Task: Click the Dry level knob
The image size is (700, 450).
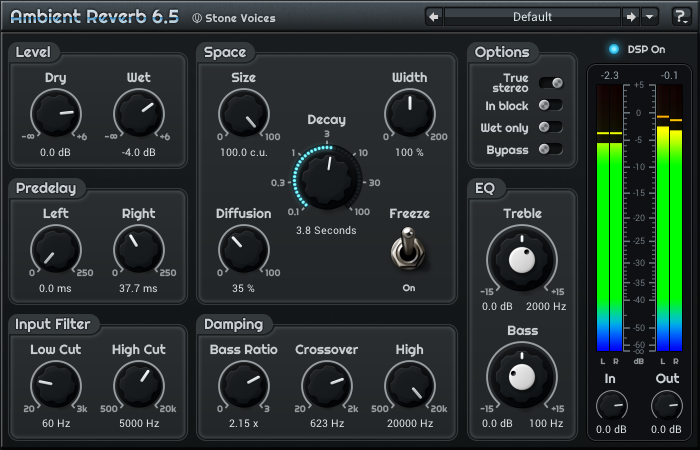Action: tap(56, 113)
